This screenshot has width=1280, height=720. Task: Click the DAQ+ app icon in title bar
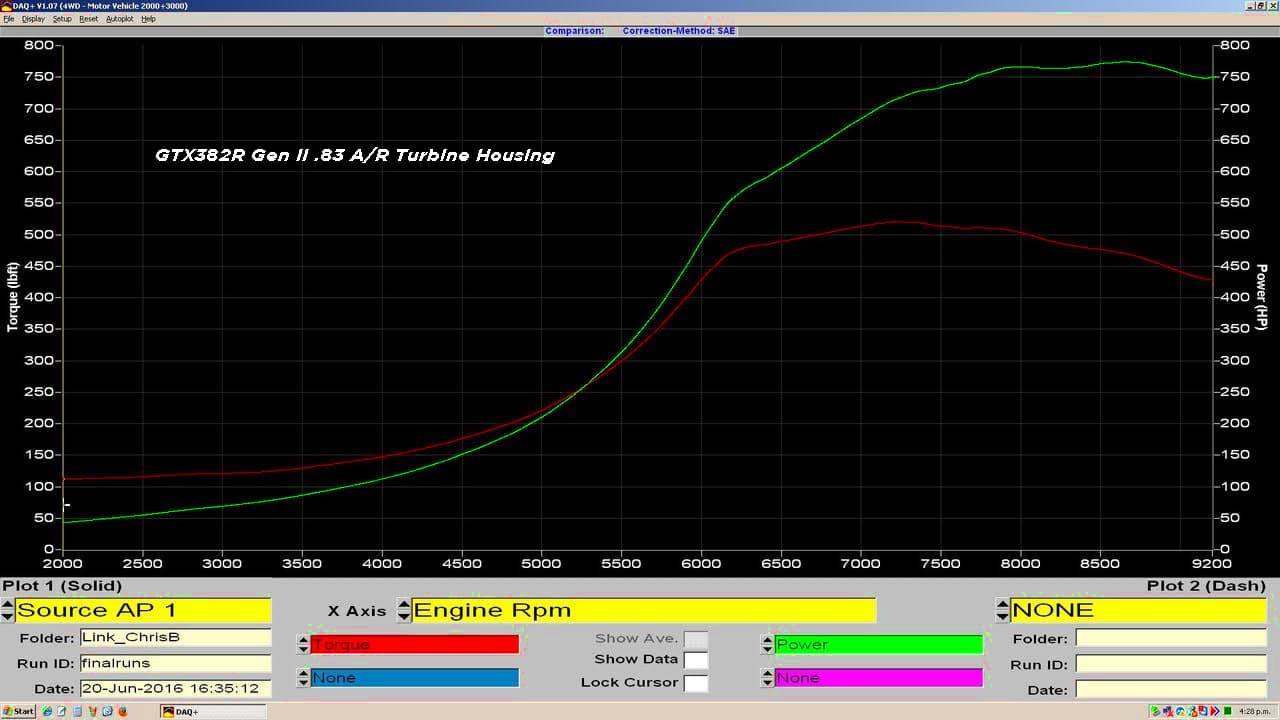click(x=5, y=6)
